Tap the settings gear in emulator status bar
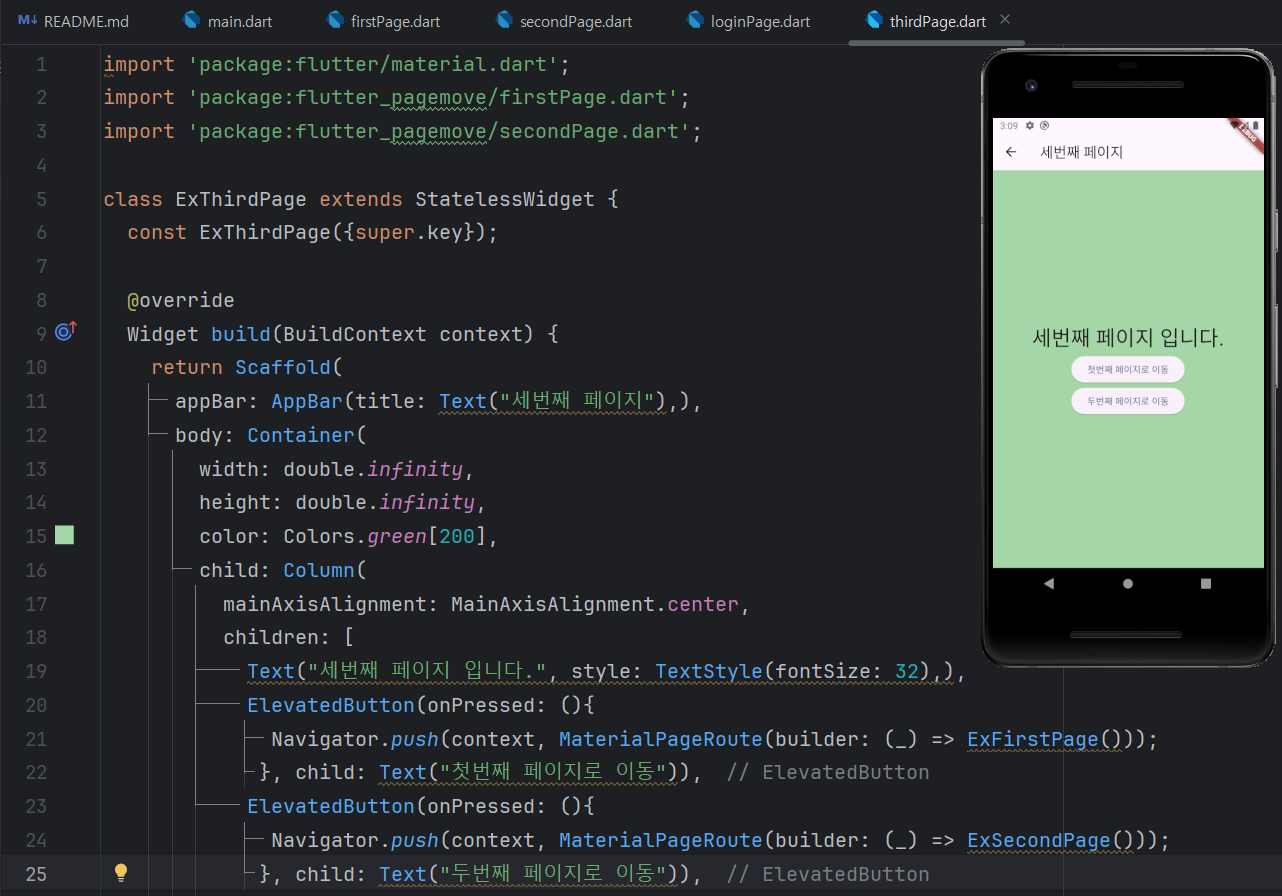The width and height of the screenshot is (1282, 896). [1030, 126]
